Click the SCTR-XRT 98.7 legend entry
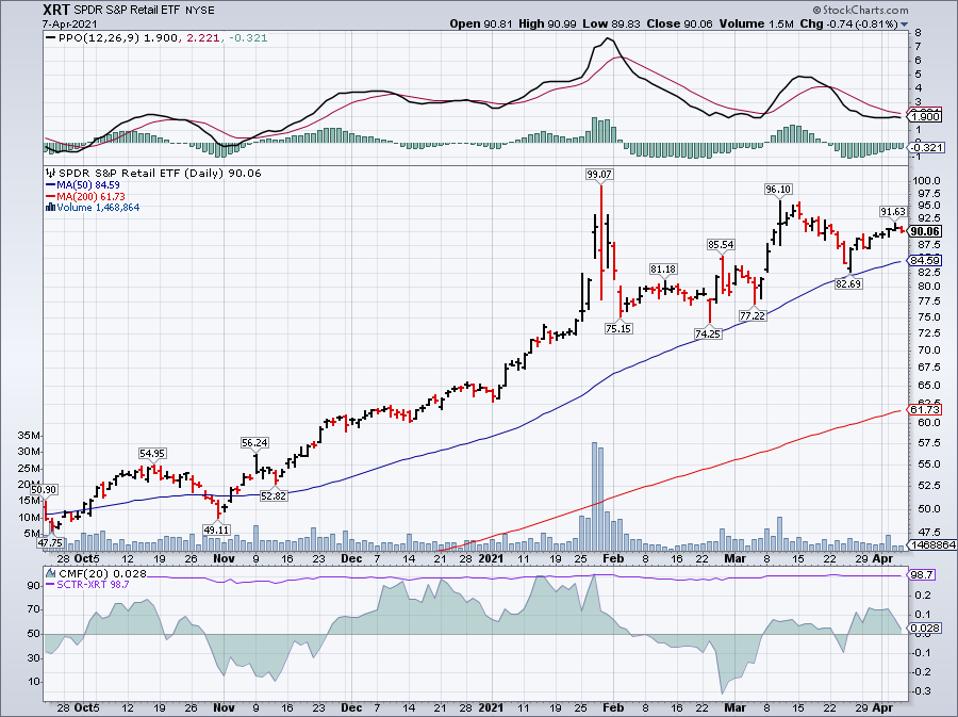 tap(93, 584)
